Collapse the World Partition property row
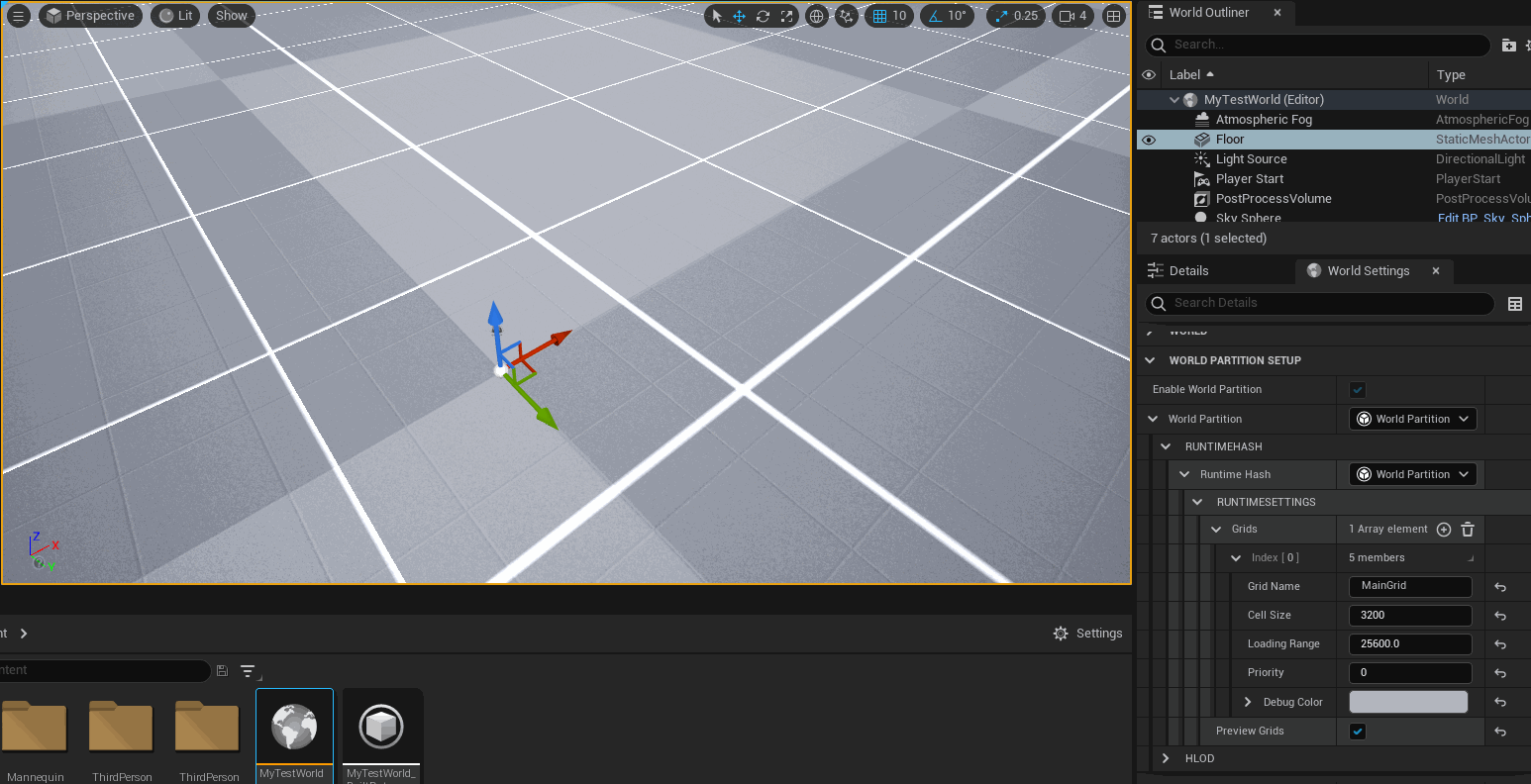This screenshot has width=1531, height=784. click(x=1152, y=419)
